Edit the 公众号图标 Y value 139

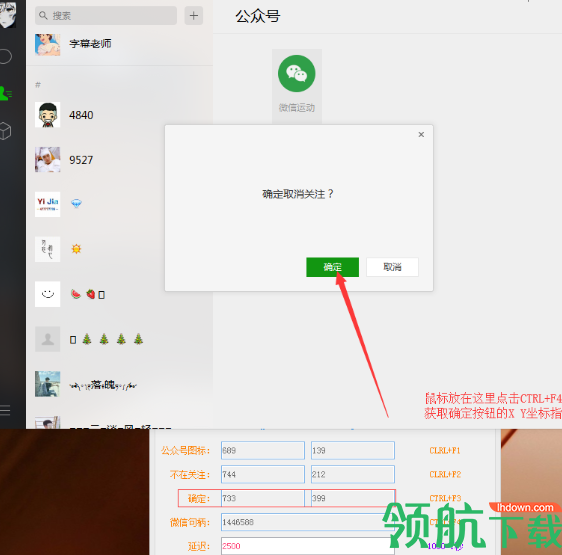[353, 450]
